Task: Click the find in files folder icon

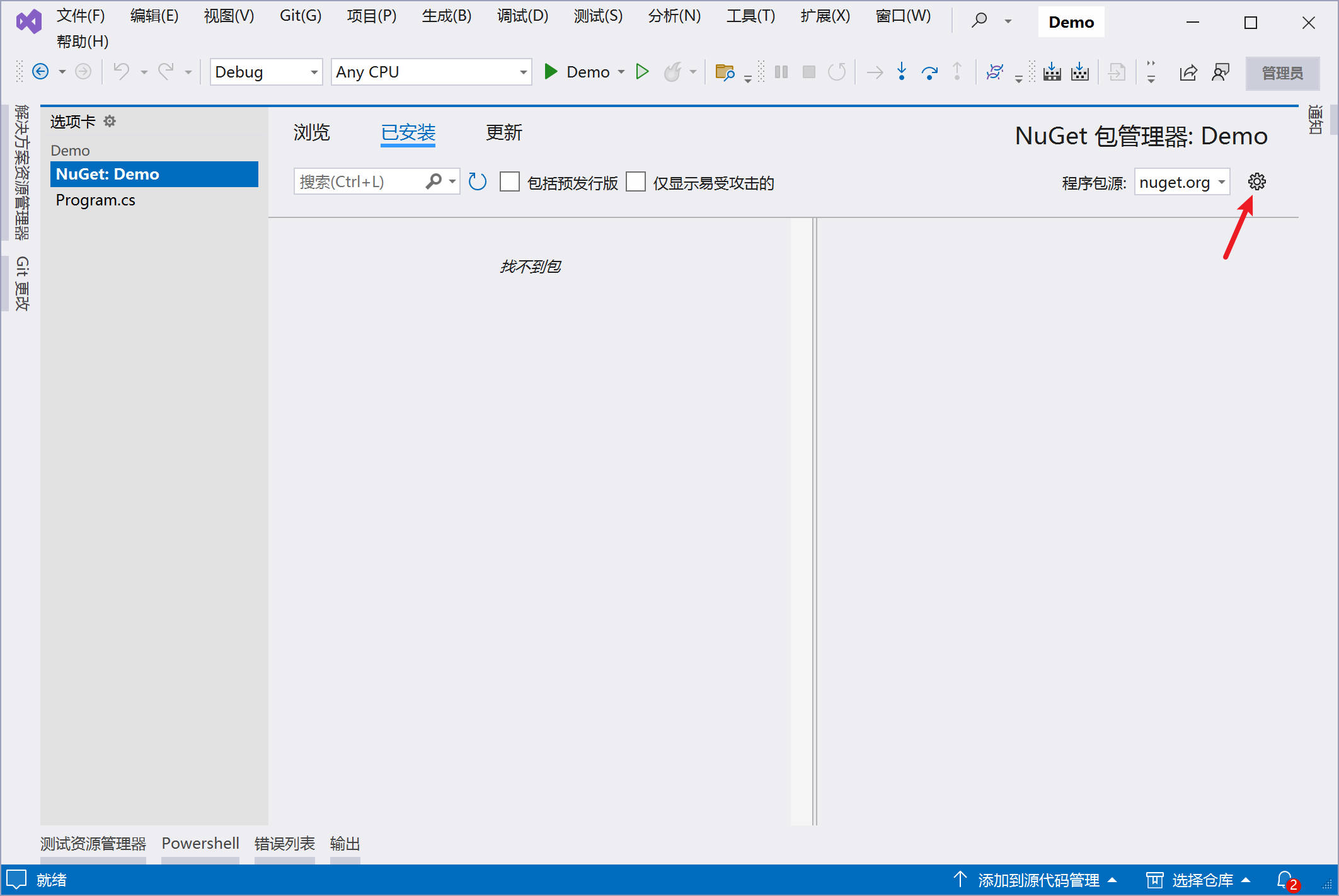Action: click(x=725, y=72)
